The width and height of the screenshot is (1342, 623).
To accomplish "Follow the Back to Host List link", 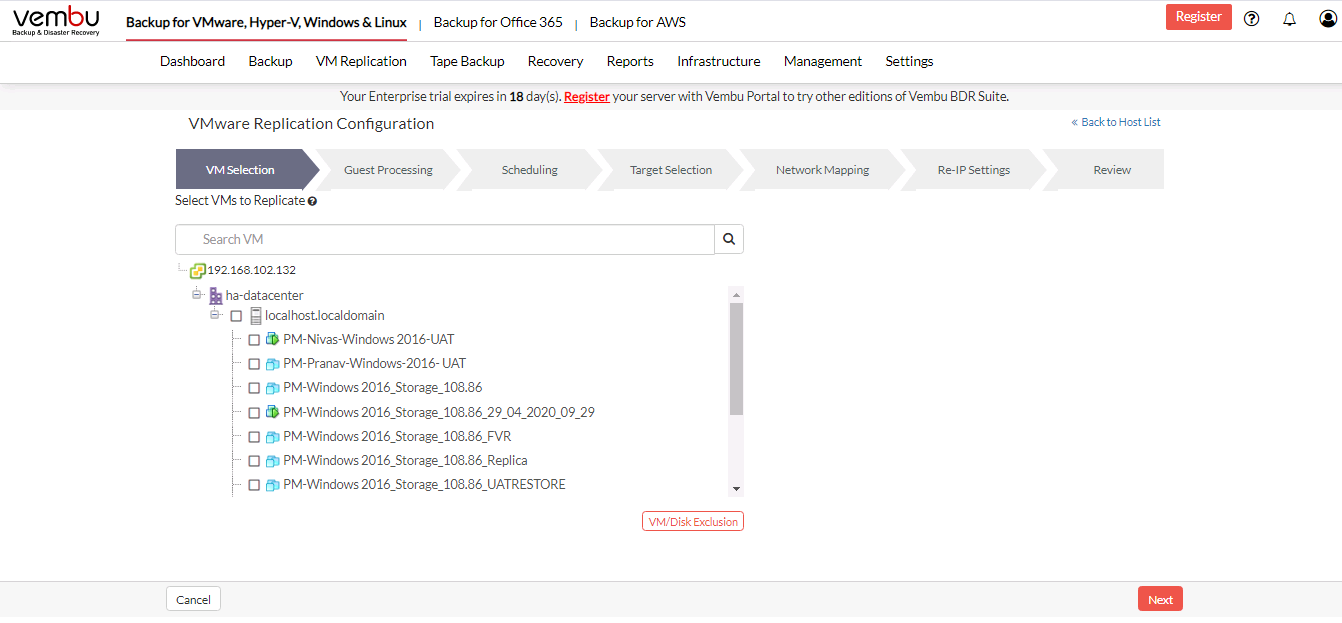I will (1116, 122).
